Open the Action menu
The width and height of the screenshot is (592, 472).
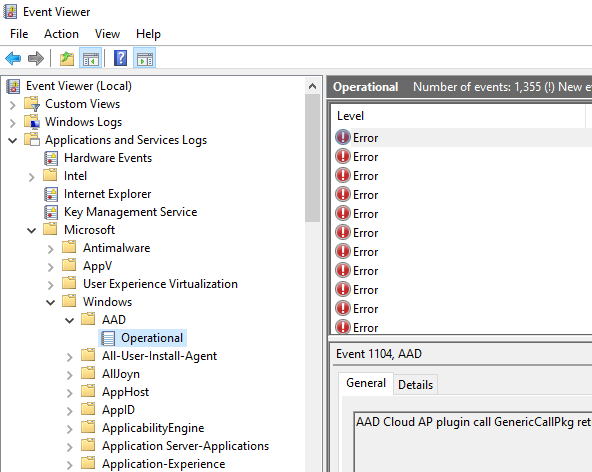pyautogui.click(x=62, y=34)
